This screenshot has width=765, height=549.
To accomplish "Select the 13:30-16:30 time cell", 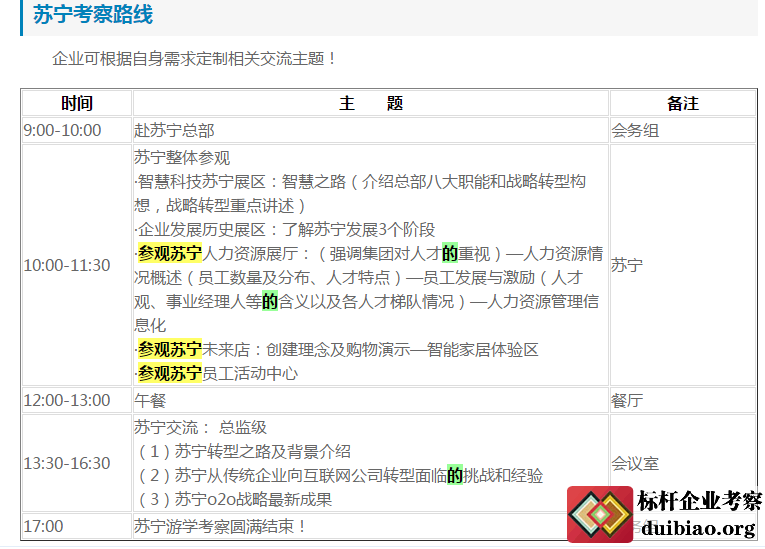I will click(77, 463).
